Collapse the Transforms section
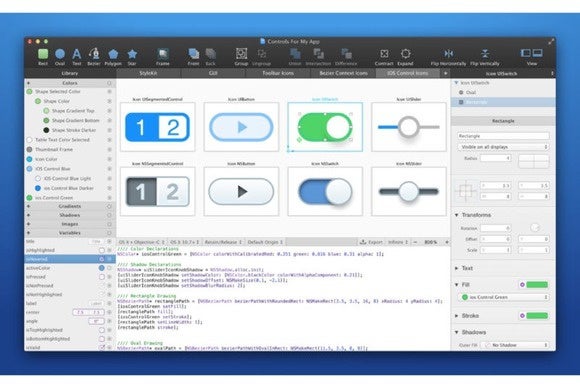This screenshot has width=580, height=388. coord(456,215)
